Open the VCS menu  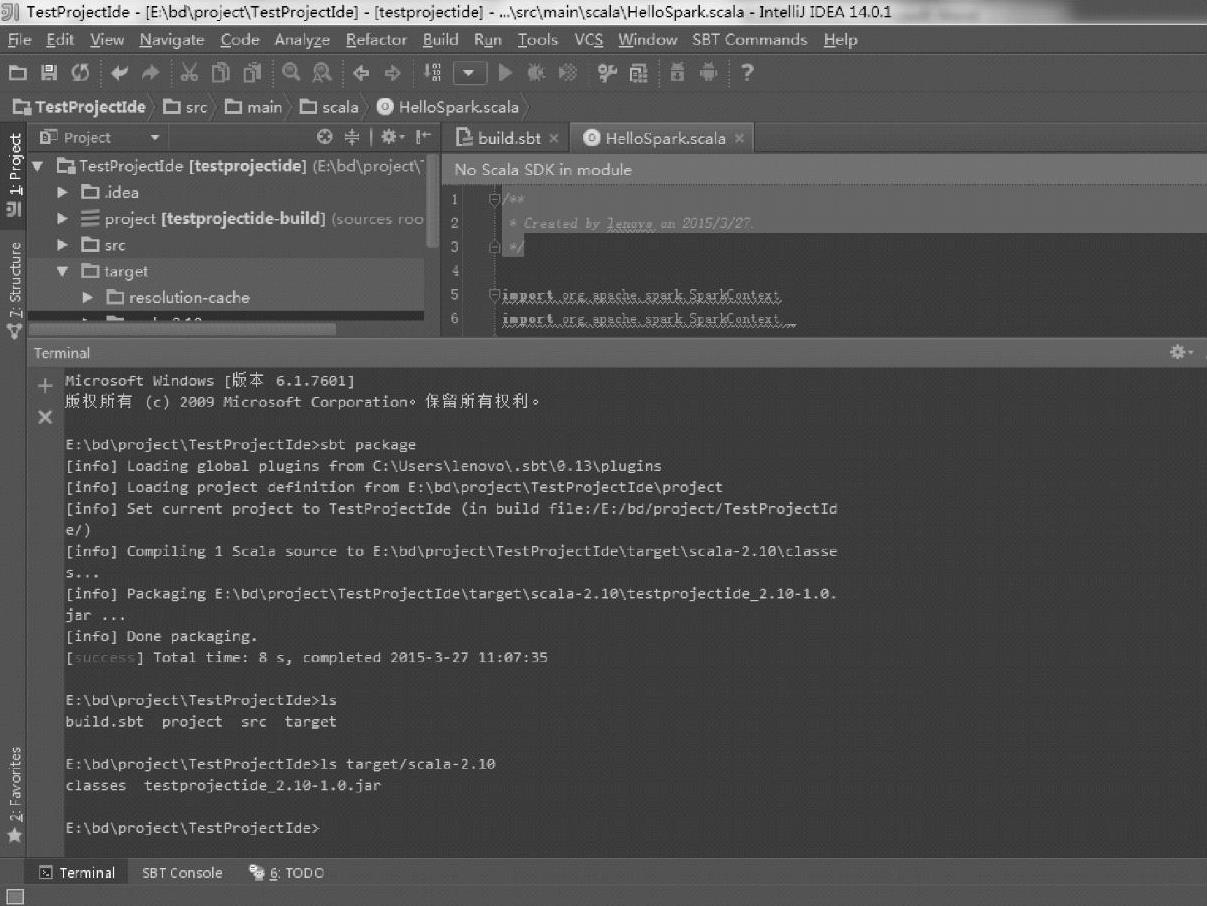(x=589, y=40)
